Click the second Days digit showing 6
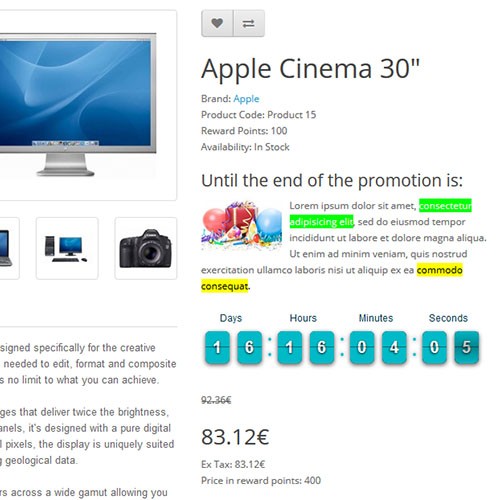 (x=249, y=347)
